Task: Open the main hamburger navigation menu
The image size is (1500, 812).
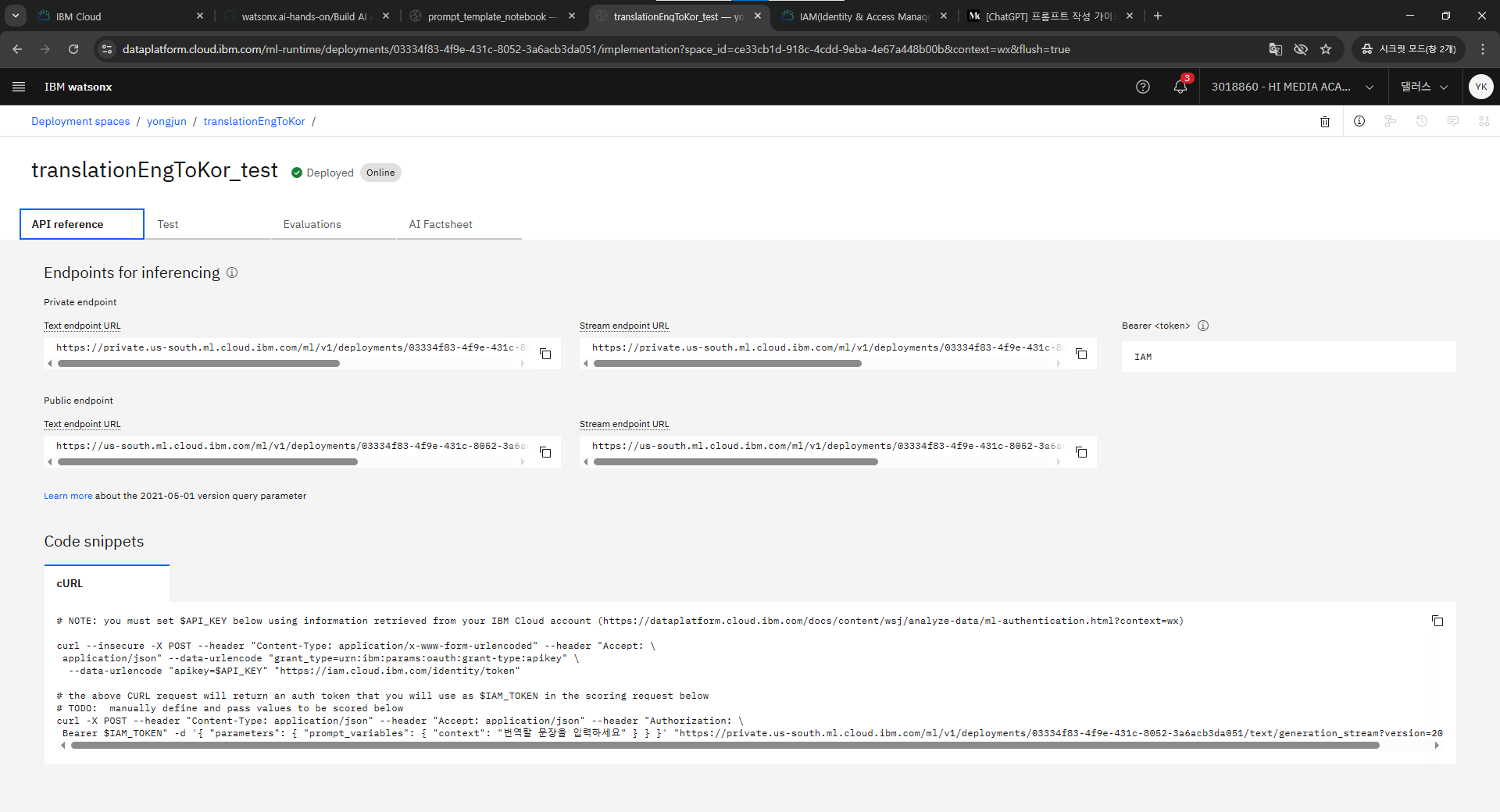Action: tap(19, 87)
